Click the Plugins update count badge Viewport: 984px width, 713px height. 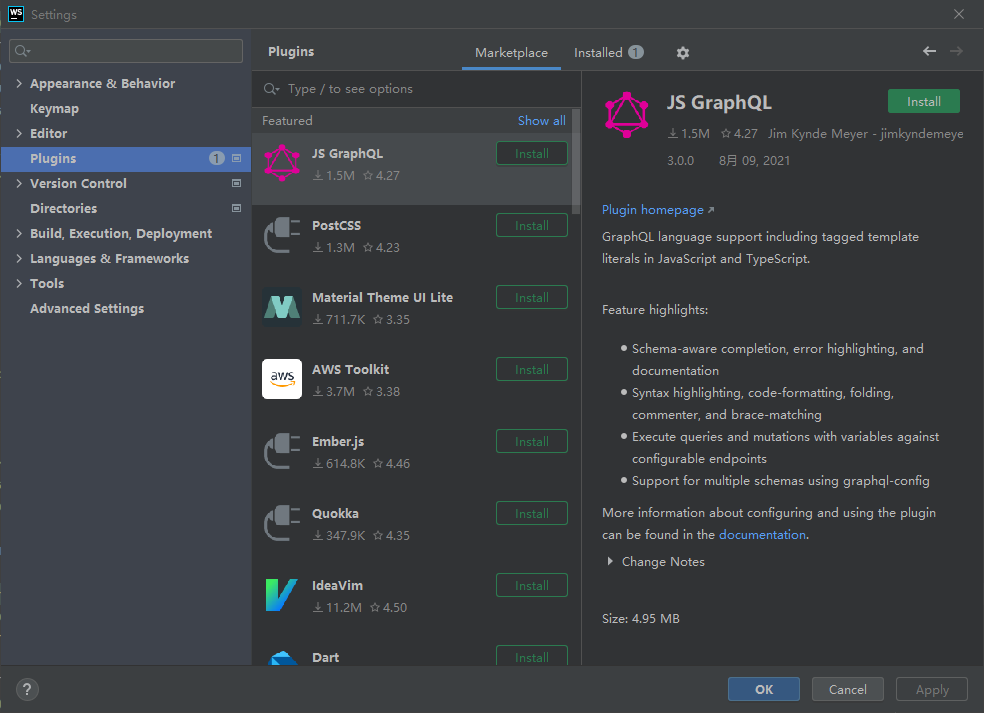click(x=217, y=158)
